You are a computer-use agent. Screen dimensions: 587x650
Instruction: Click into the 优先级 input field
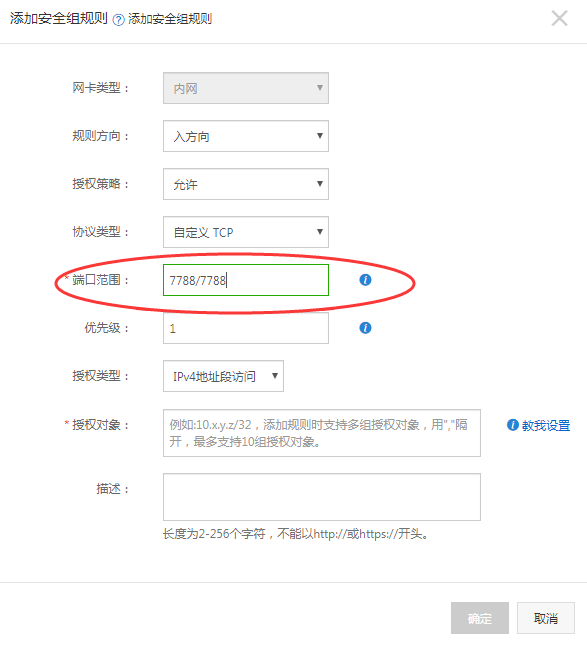tap(246, 328)
